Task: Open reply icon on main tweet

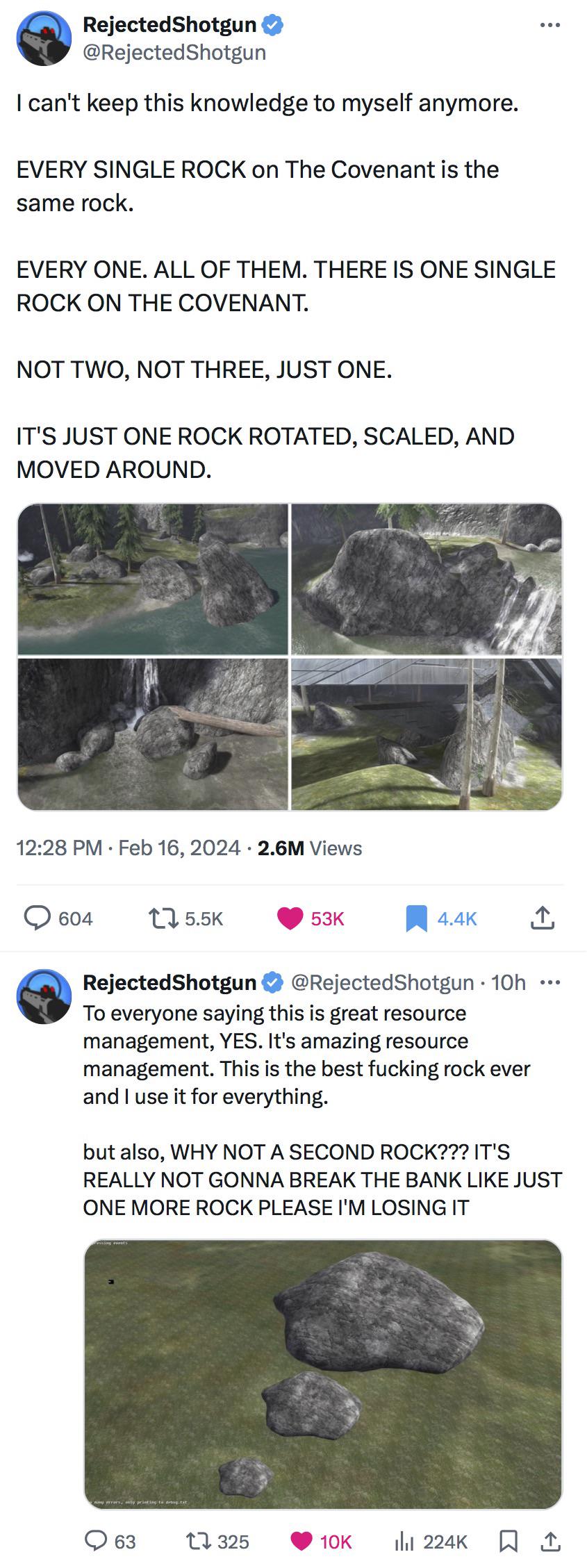Action: [x=38, y=918]
